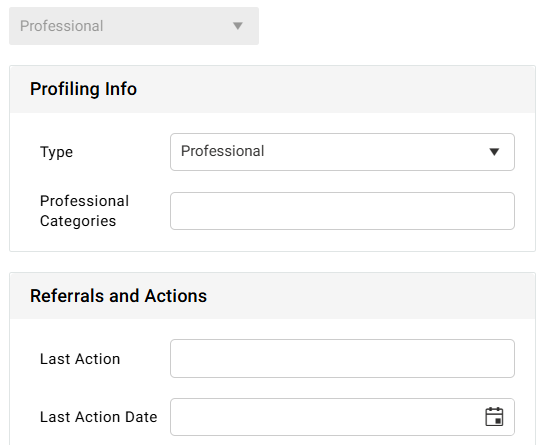Click the Type field label
The width and height of the screenshot is (555, 445).
(56, 152)
